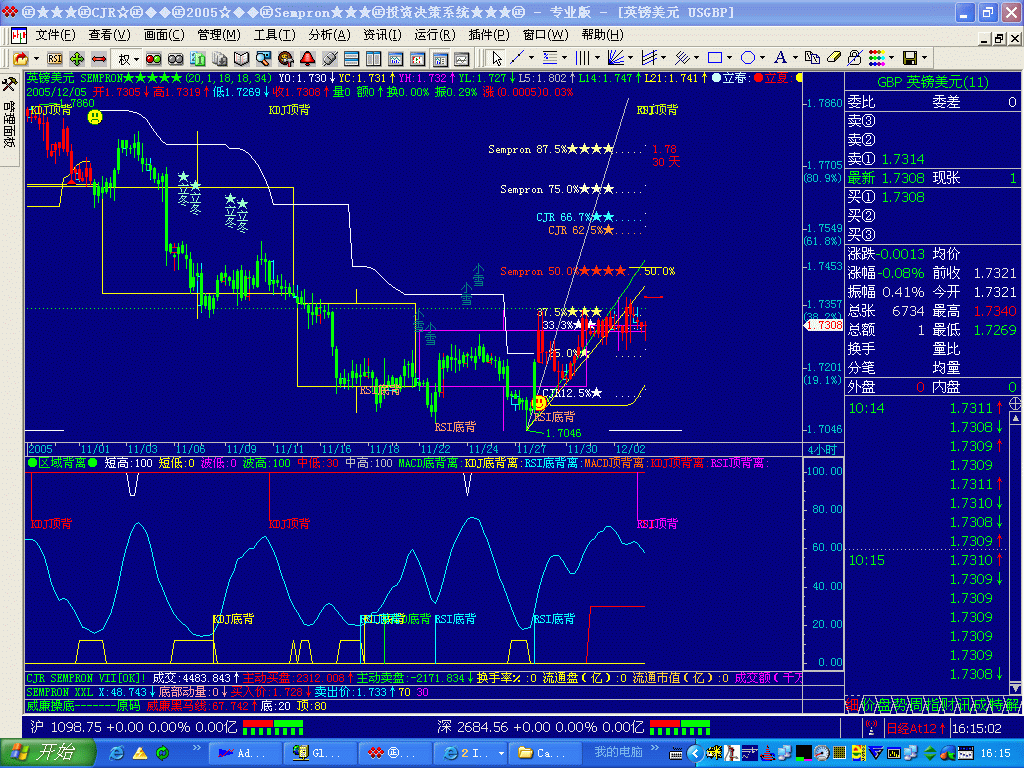Screen dimensions: 1024x768
Task: Open the 工具(T) menu
Action: tap(274, 35)
